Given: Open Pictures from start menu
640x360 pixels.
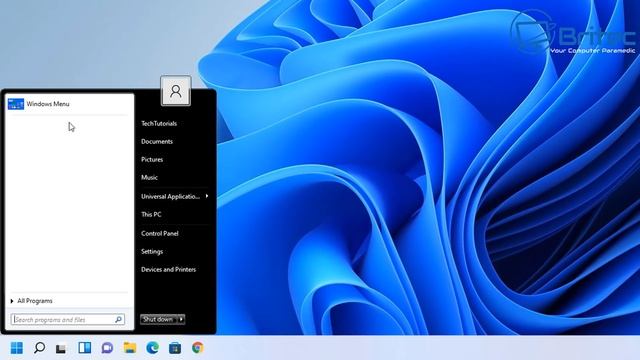Looking at the screenshot, I should pyautogui.click(x=152, y=159).
